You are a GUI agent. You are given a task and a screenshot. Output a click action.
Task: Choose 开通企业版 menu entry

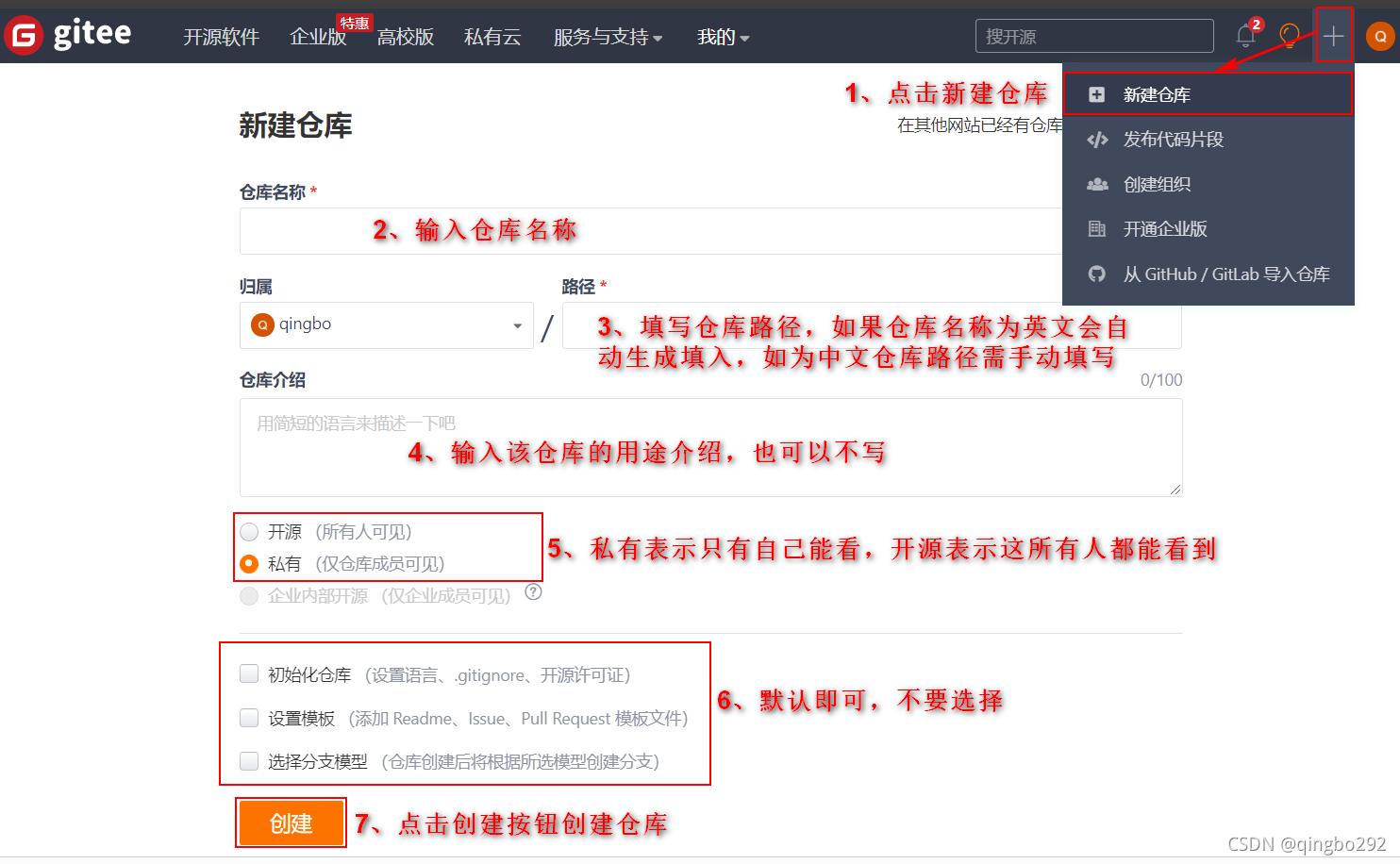click(1208, 229)
